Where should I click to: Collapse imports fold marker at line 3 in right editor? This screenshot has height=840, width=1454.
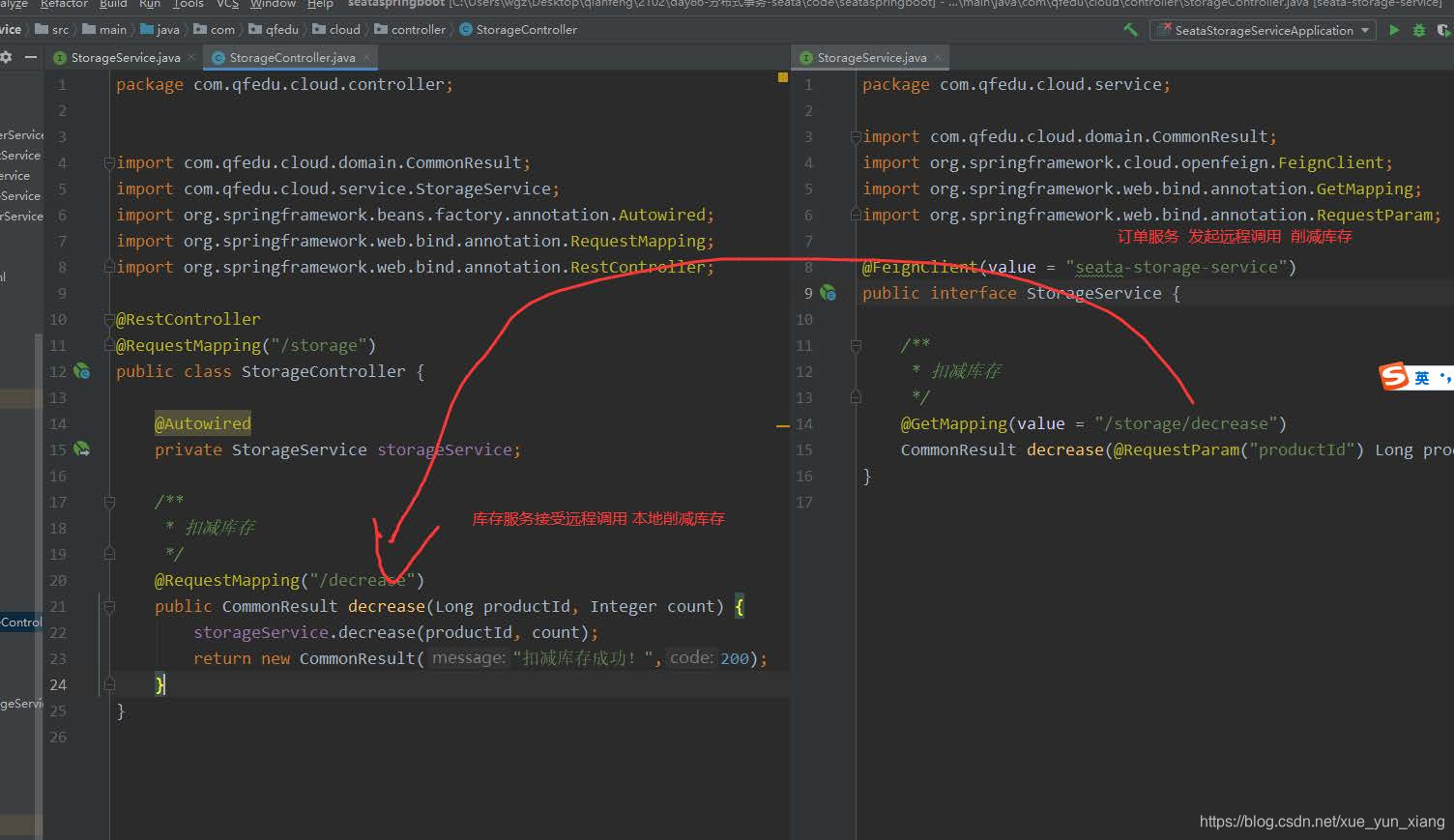coord(856,136)
